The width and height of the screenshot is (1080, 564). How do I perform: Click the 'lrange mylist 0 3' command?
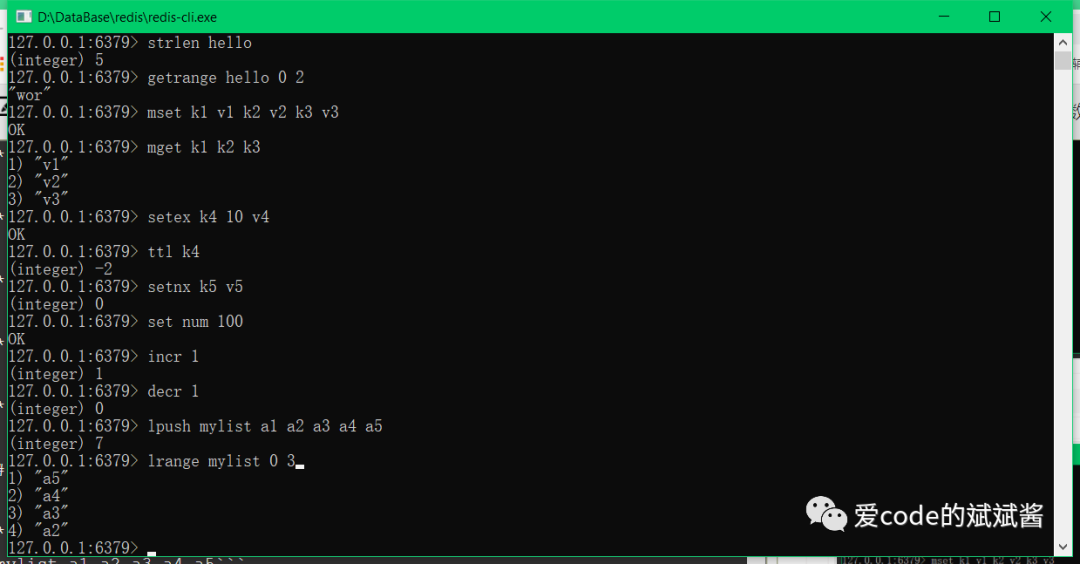click(x=221, y=461)
